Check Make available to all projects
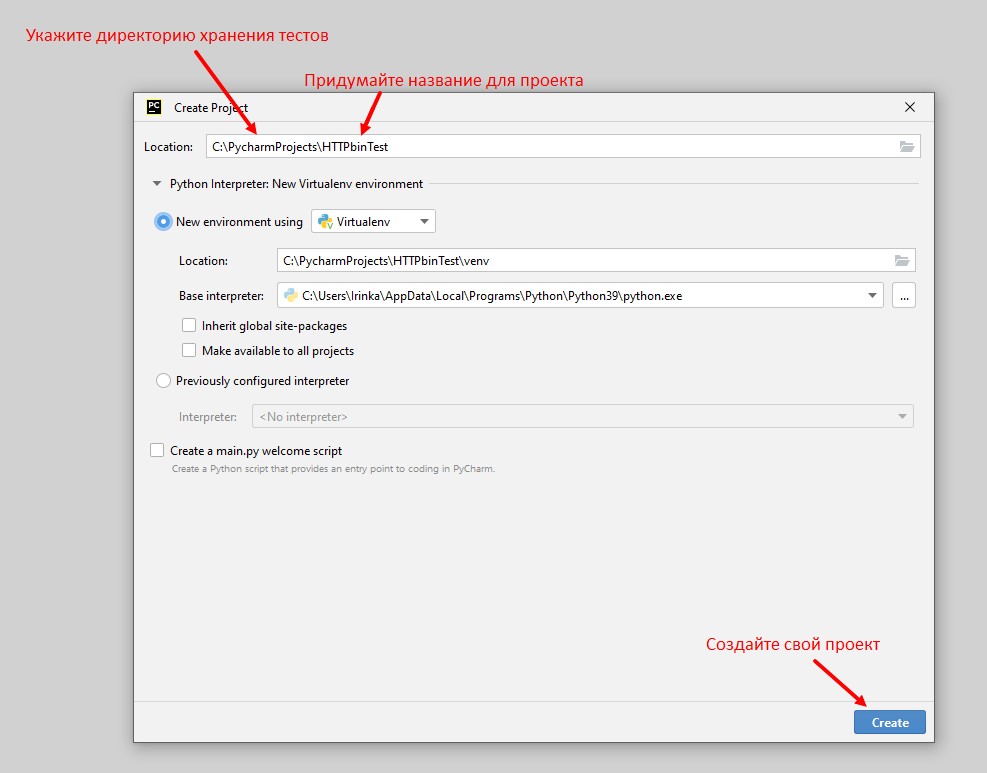Image resolution: width=987 pixels, height=773 pixels. [189, 351]
